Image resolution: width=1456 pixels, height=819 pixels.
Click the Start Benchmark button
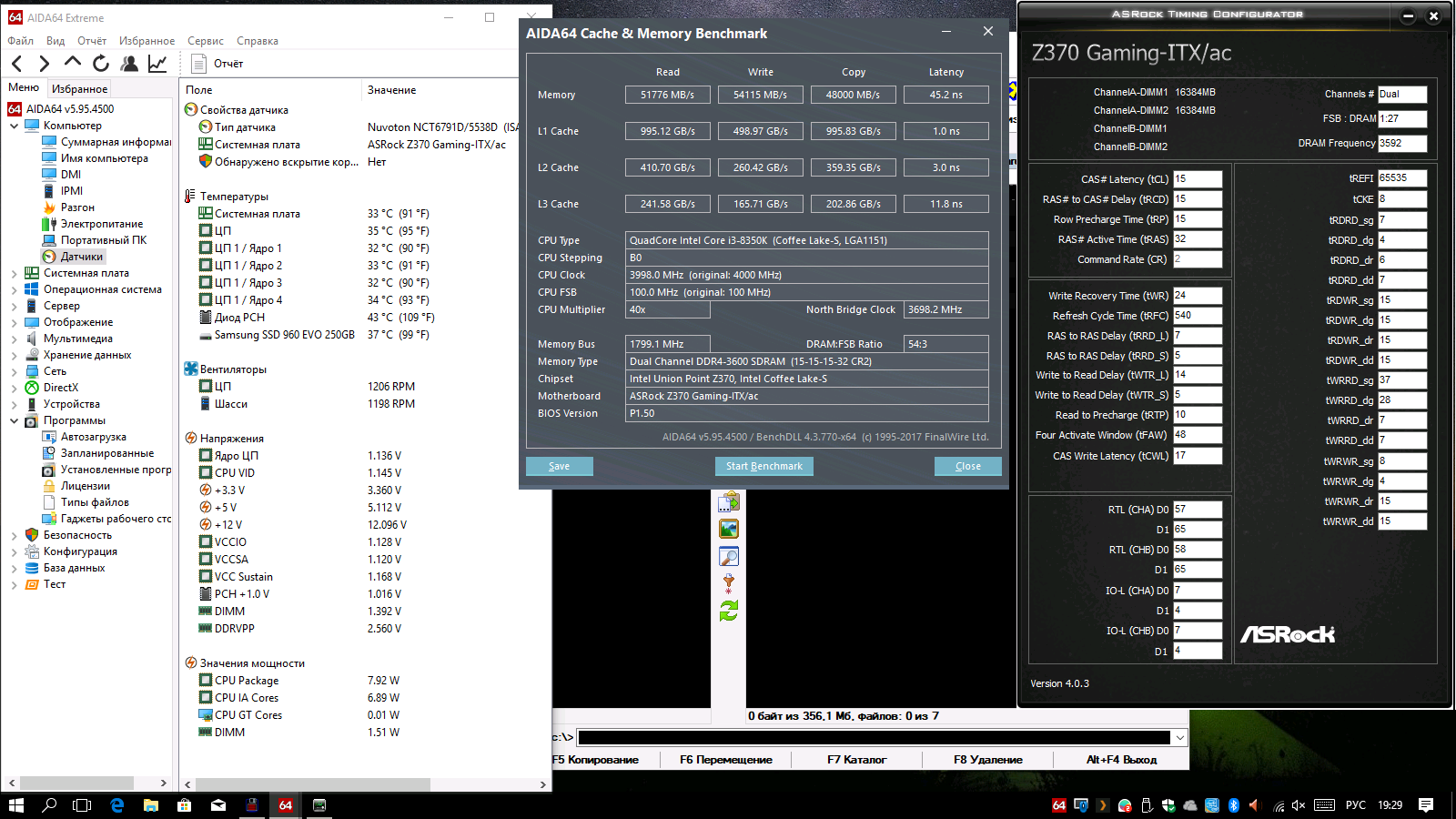pos(764,466)
